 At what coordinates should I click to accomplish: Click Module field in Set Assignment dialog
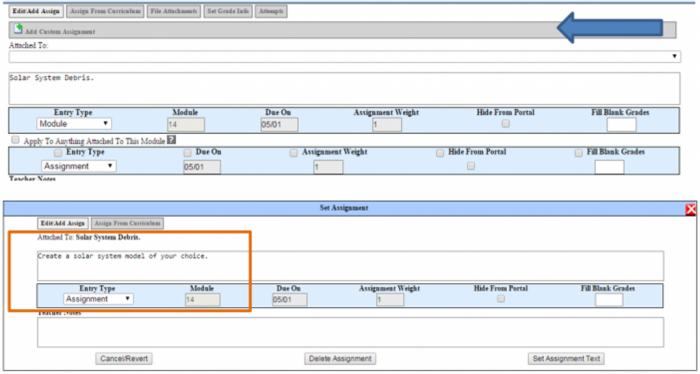point(203,299)
